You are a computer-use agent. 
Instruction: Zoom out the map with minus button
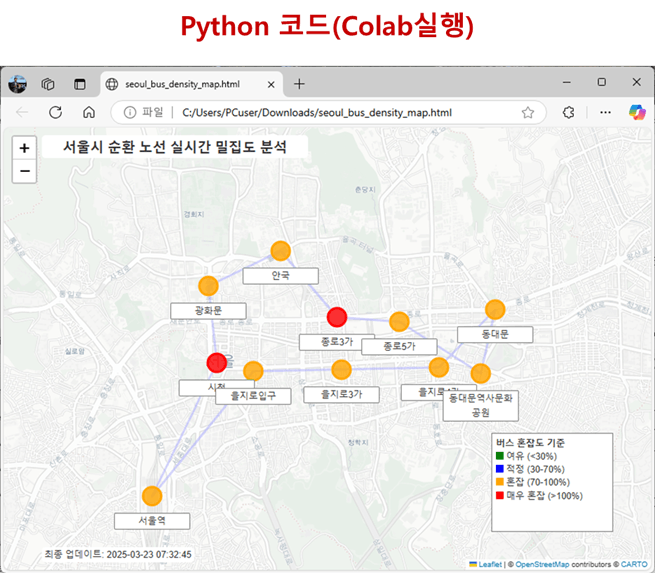(24, 171)
